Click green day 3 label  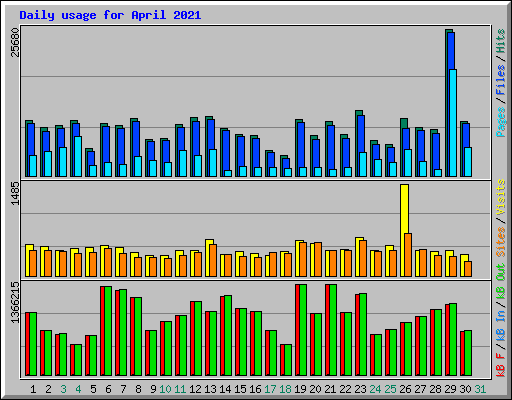63,389
